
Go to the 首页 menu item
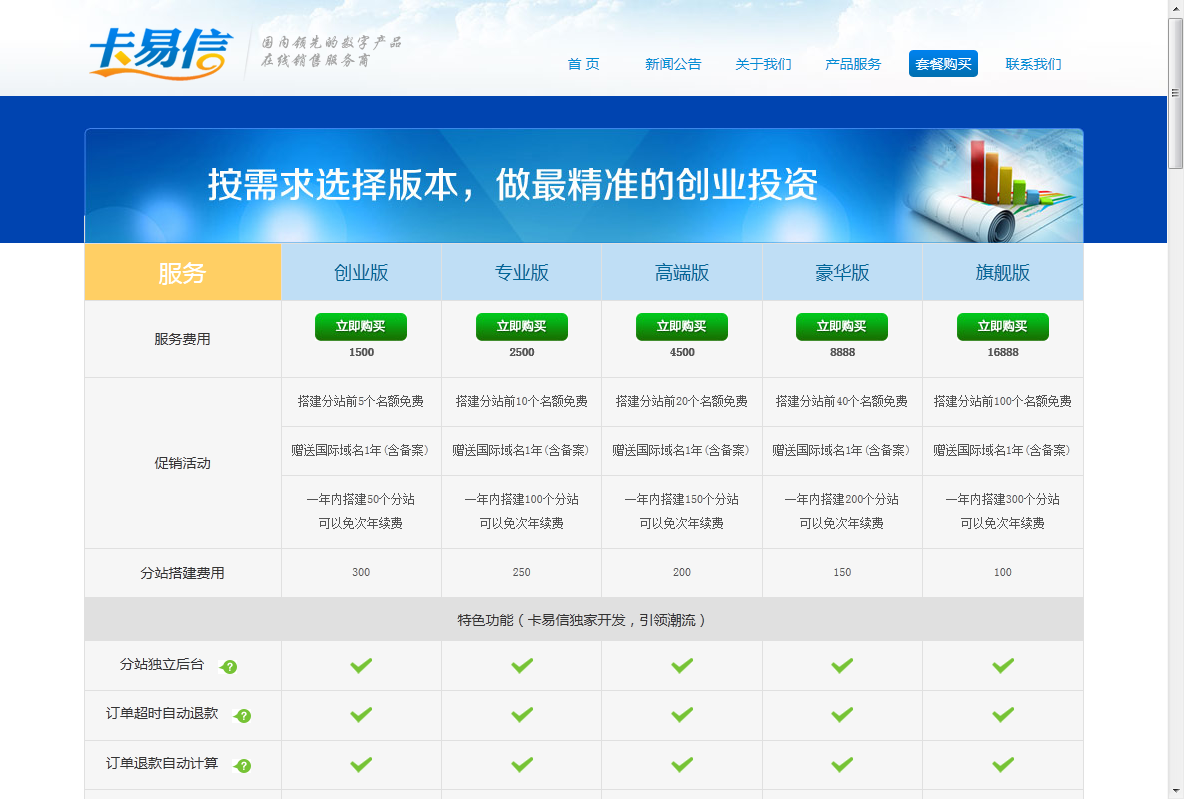point(583,63)
